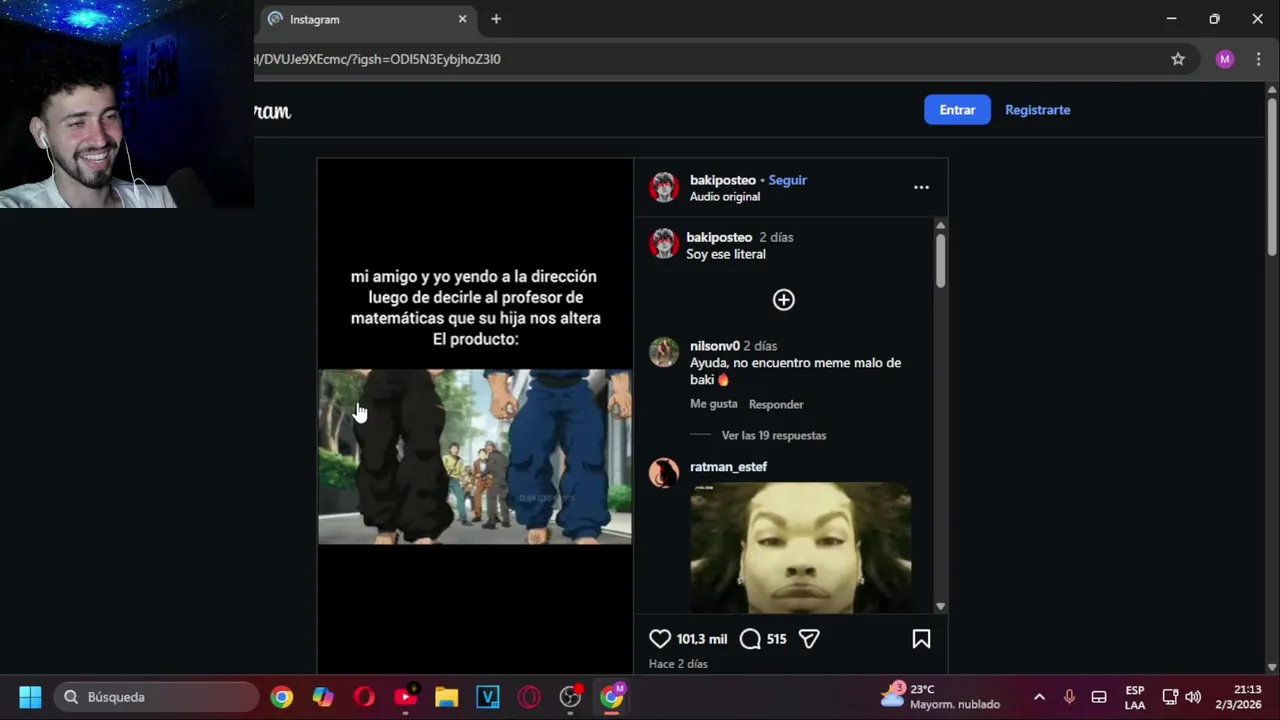Show hidden system tray icons

[x=1039, y=697]
